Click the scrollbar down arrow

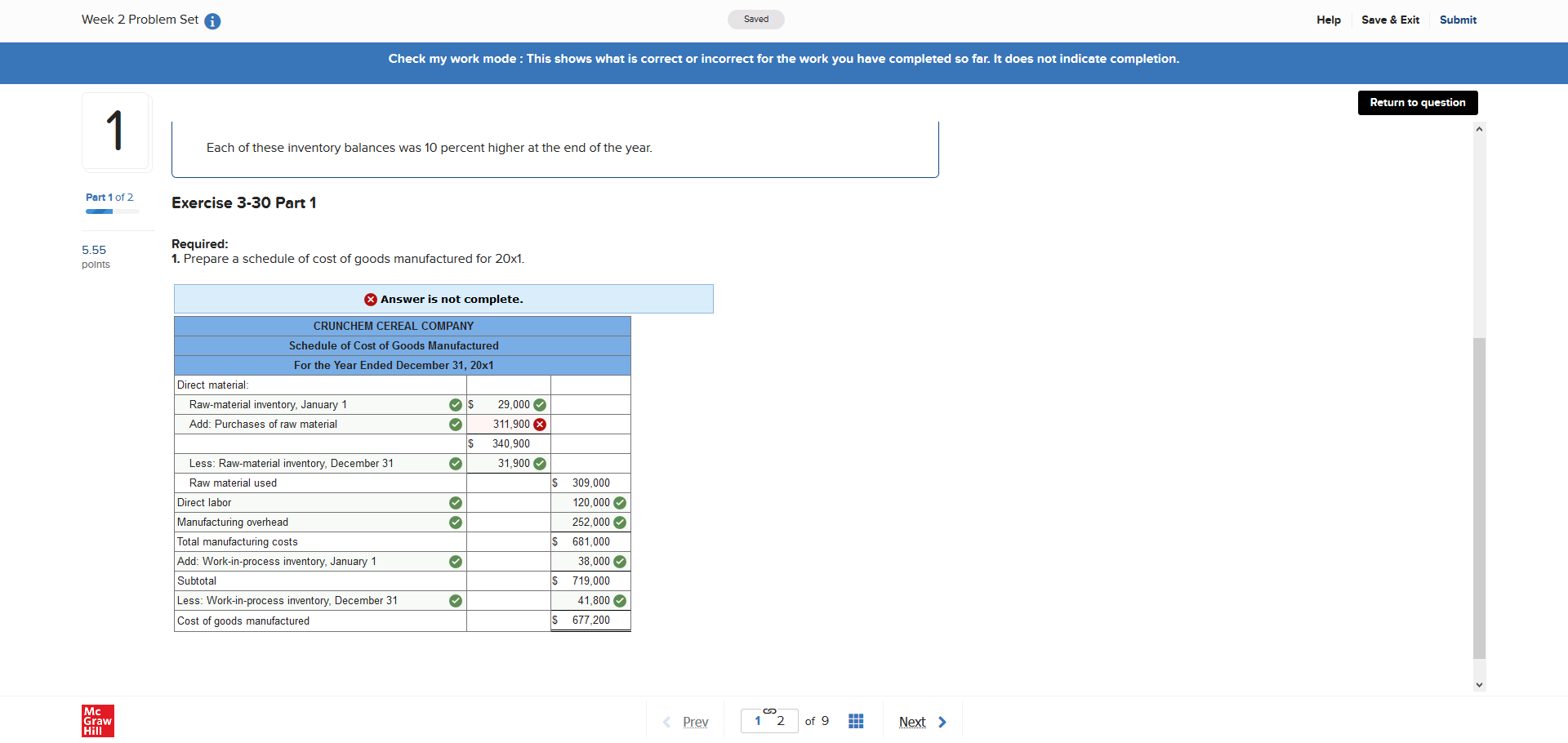pyautogui.click(x=1478, y=685)
